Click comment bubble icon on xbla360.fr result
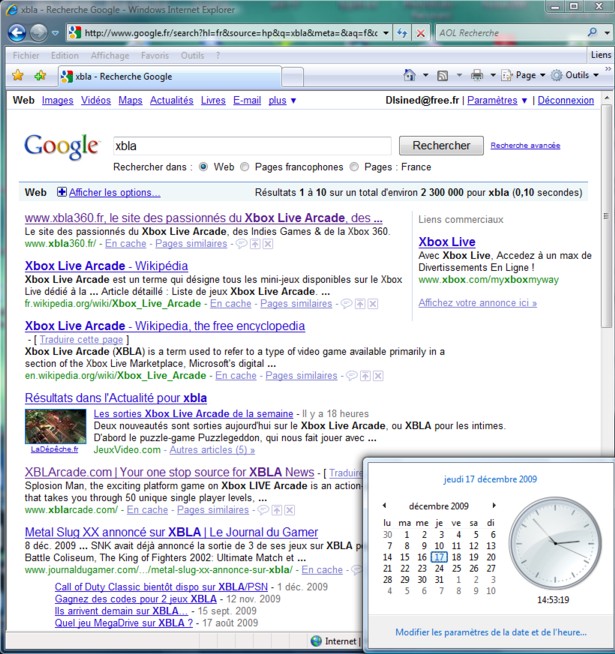This screenshot has height=654, width=615. 242,244
